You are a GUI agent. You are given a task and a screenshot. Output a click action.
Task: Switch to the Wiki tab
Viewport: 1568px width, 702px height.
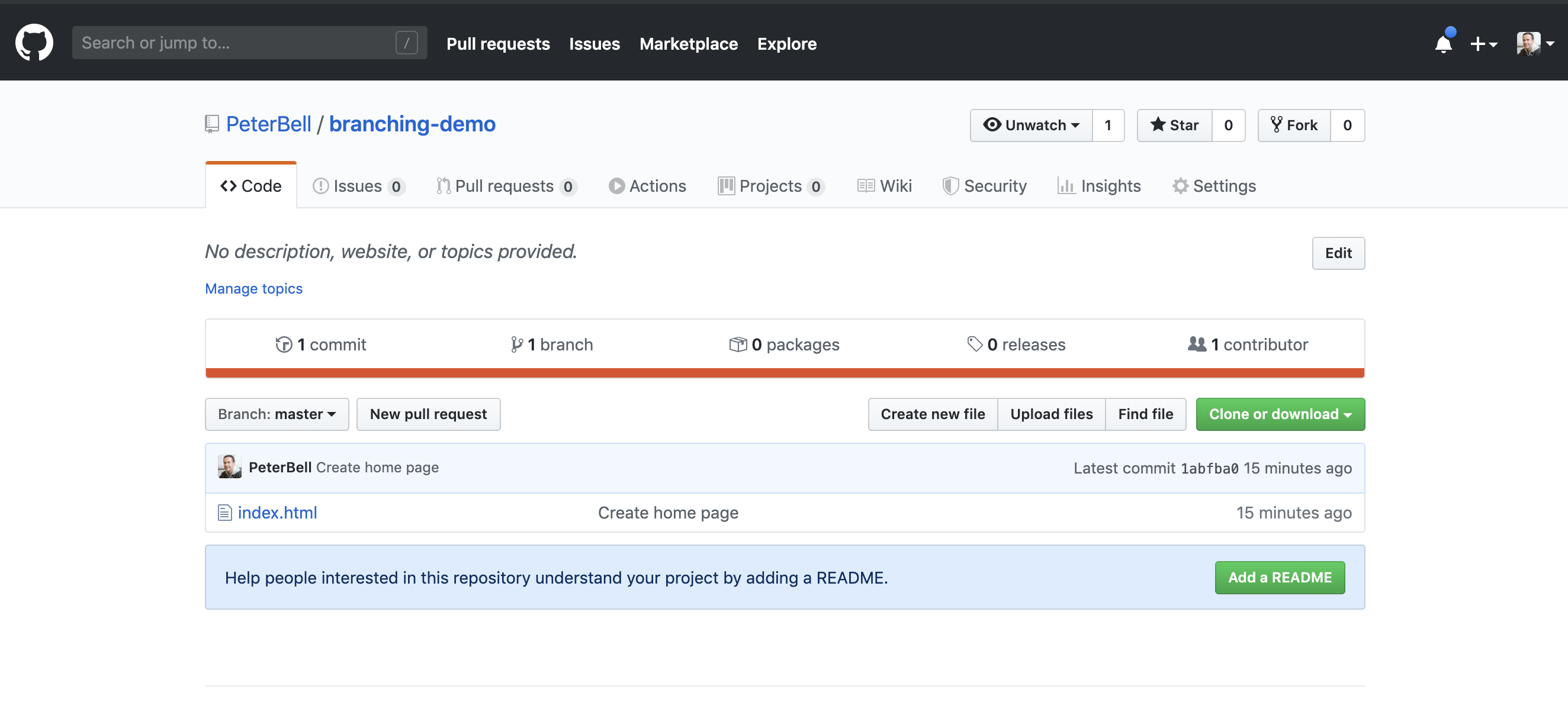(885, 186)
